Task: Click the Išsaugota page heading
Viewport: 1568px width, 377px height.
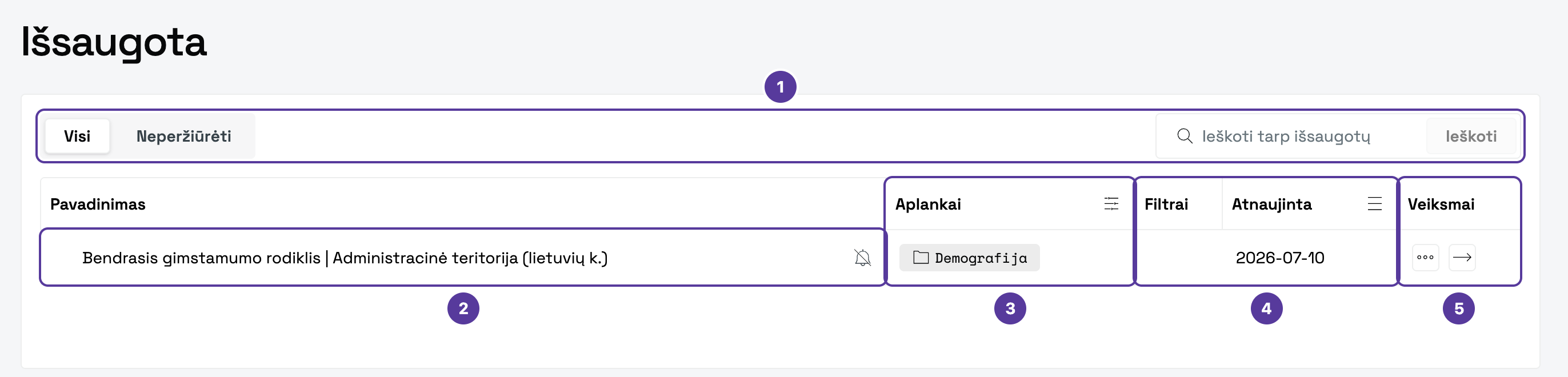Action: (x=114, y=42)
